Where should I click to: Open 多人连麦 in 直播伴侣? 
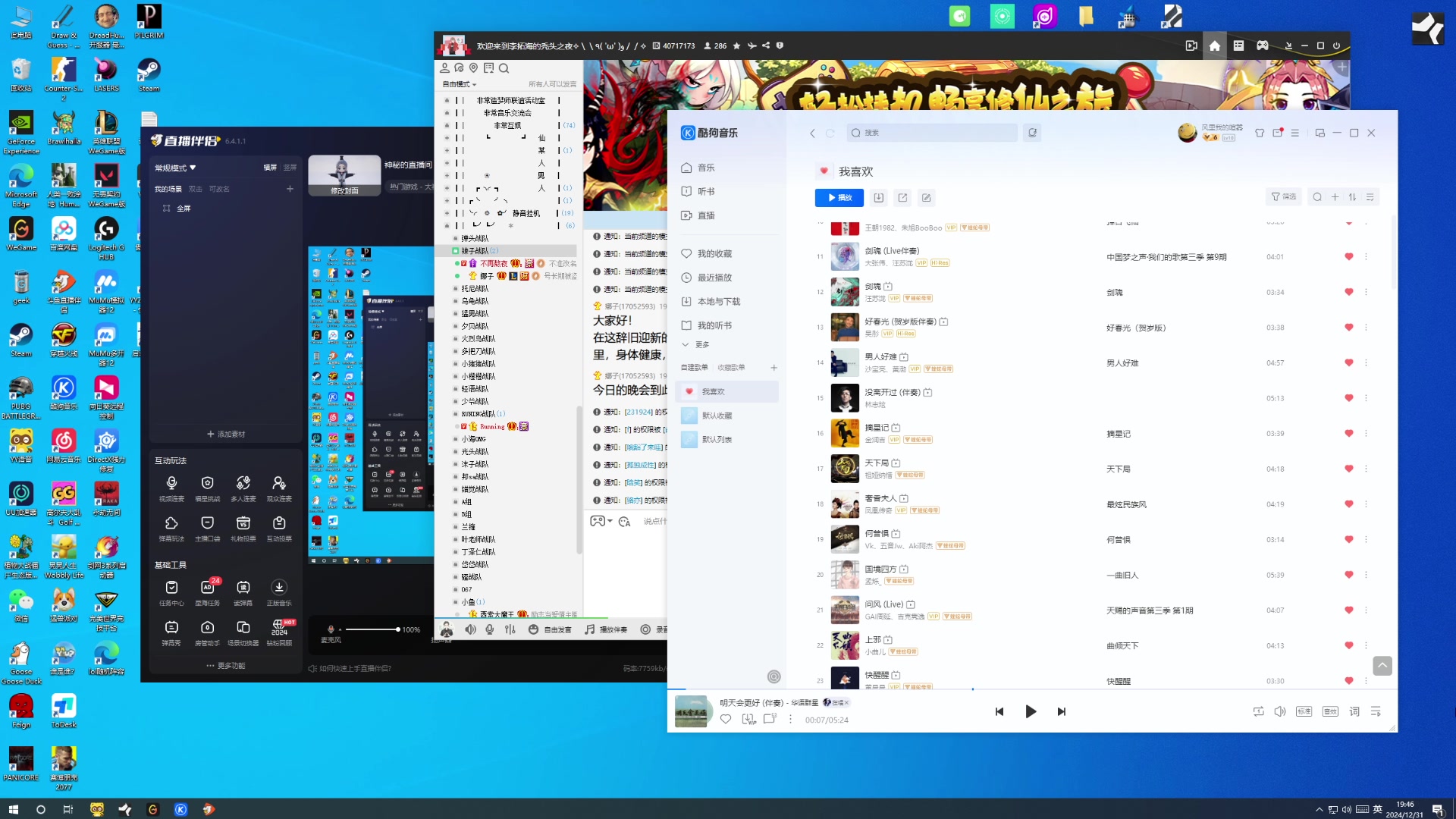243,488
